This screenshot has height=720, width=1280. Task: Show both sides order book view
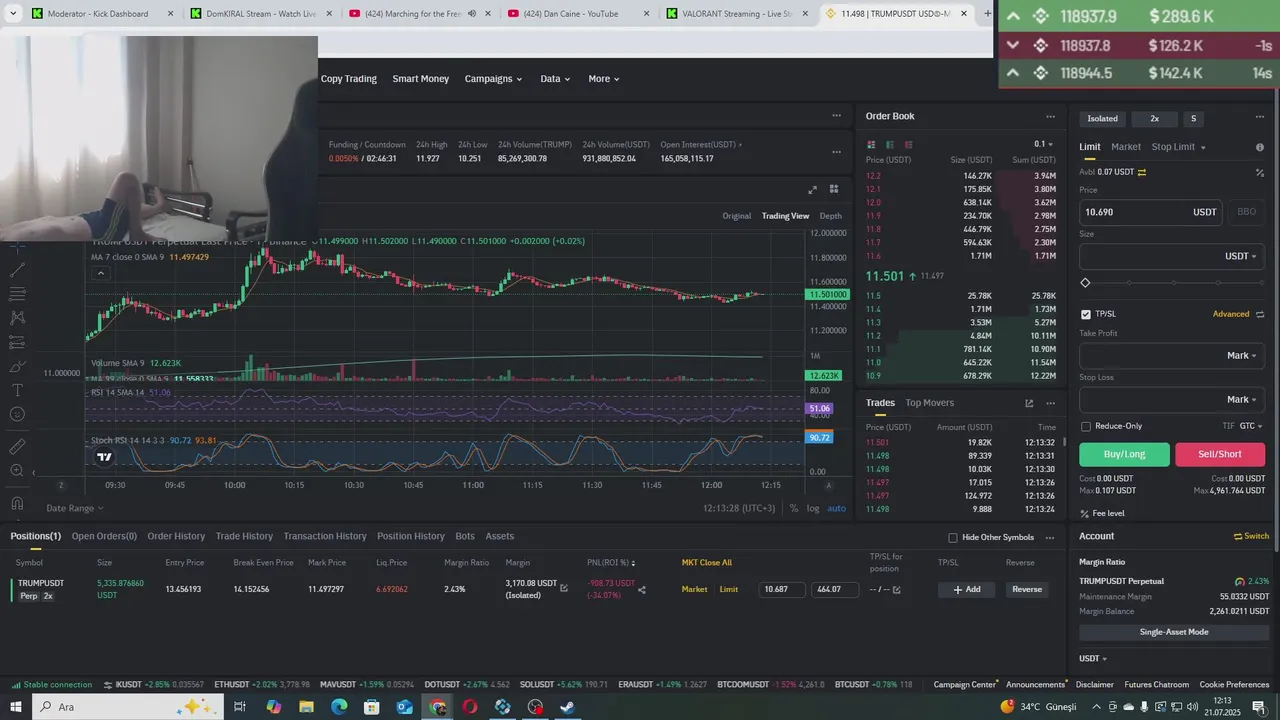click(872, 144)
